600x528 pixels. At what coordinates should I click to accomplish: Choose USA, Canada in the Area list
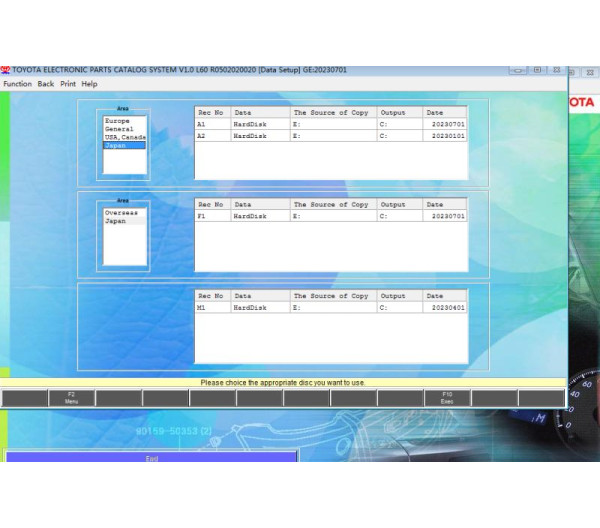(125, 137)
